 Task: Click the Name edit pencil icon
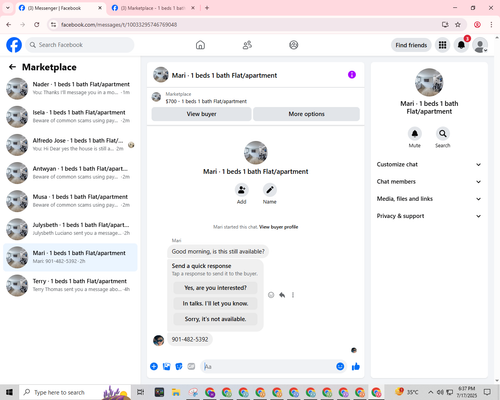[x=270, y=190]
